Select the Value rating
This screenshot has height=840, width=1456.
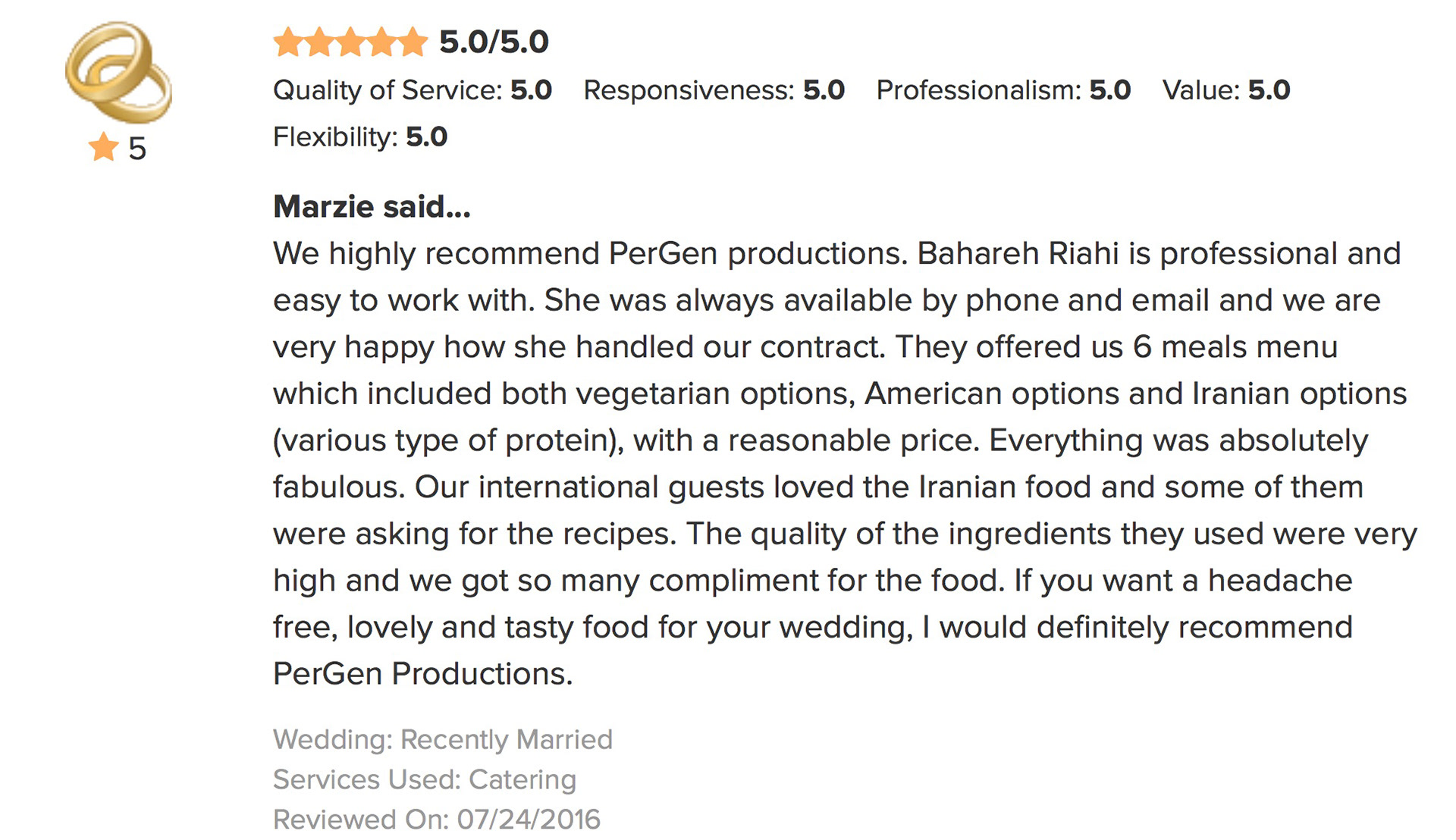tap(1225, 90)
